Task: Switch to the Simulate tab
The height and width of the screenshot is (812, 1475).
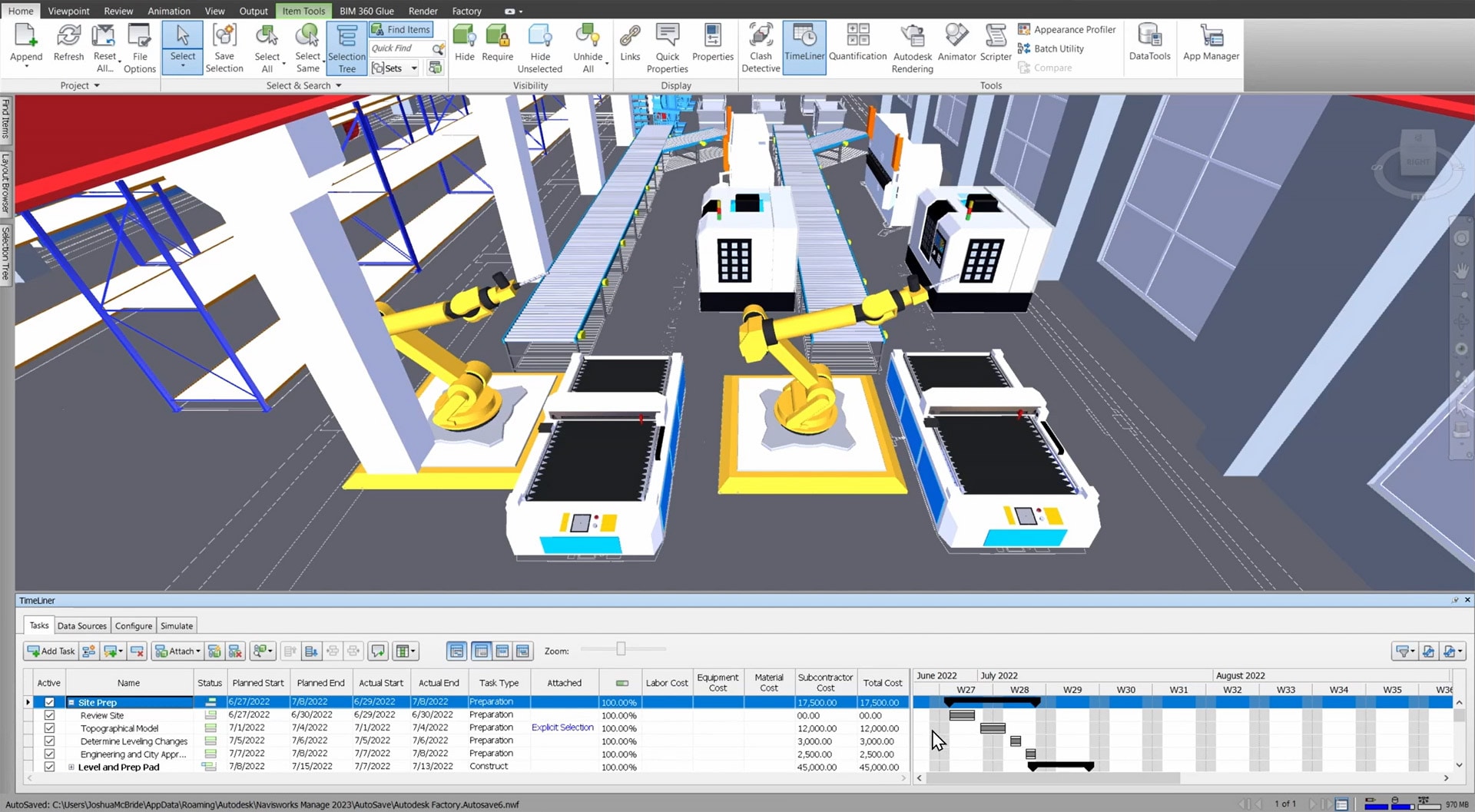Action: (177, 626)
